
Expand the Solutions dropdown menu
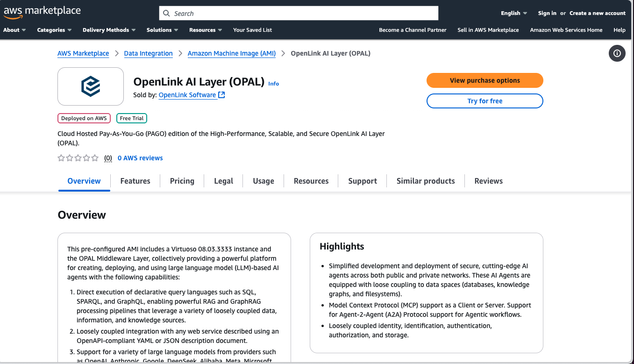click(x=162, y=30)
